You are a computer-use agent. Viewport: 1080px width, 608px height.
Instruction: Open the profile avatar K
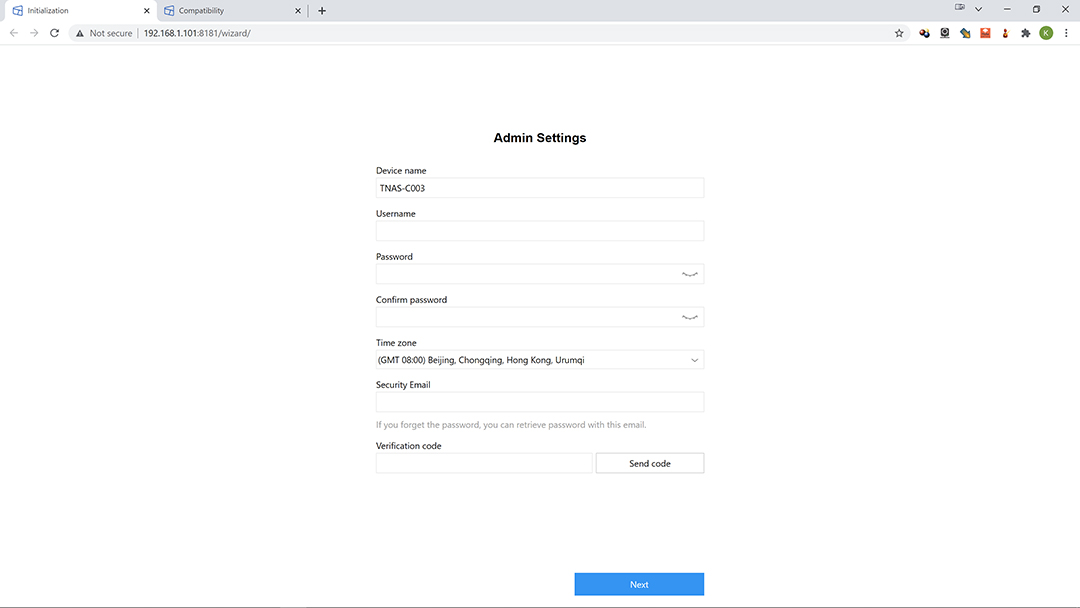1046,33
